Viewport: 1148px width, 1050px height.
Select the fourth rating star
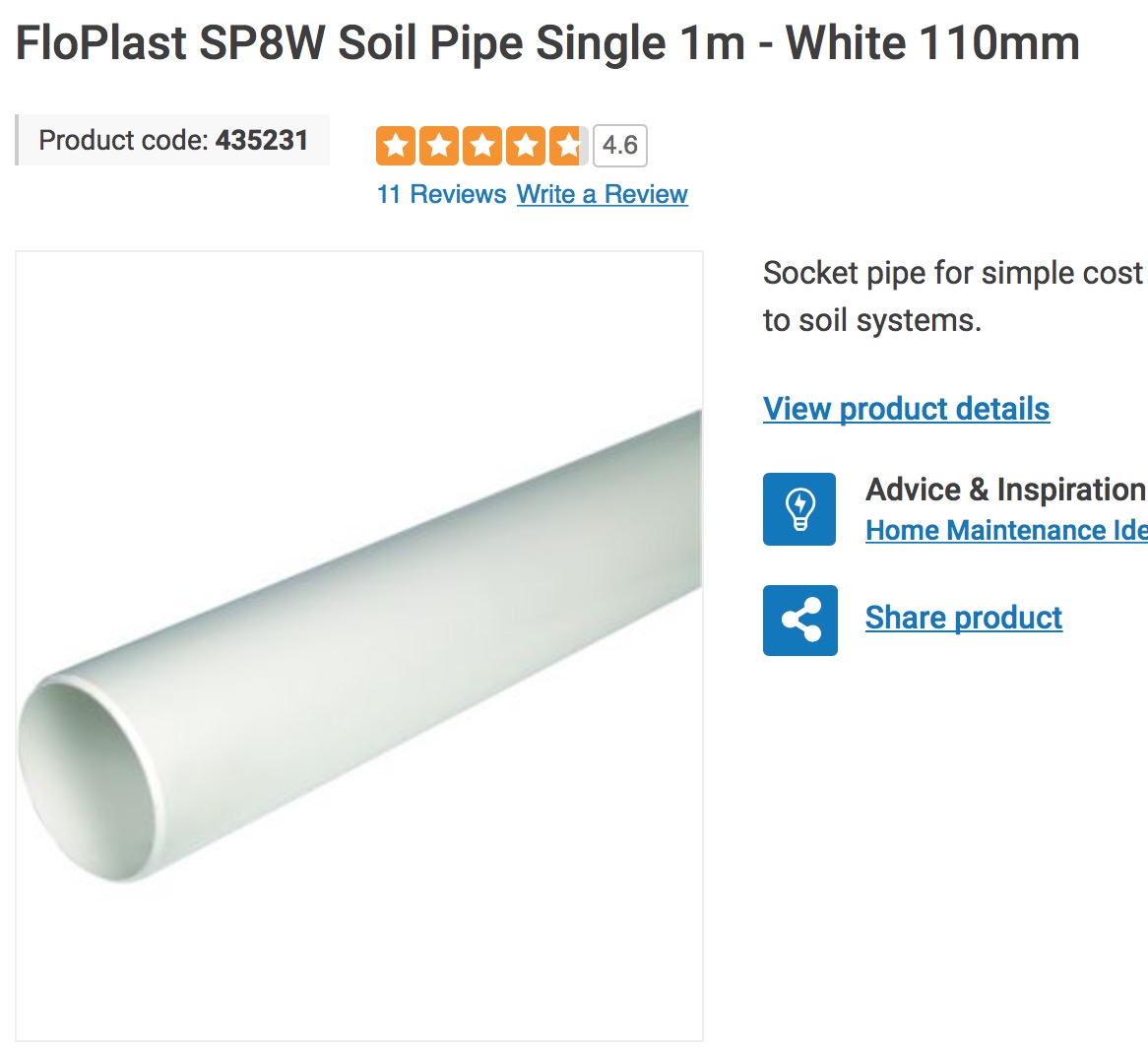click(x=526, y=146)
